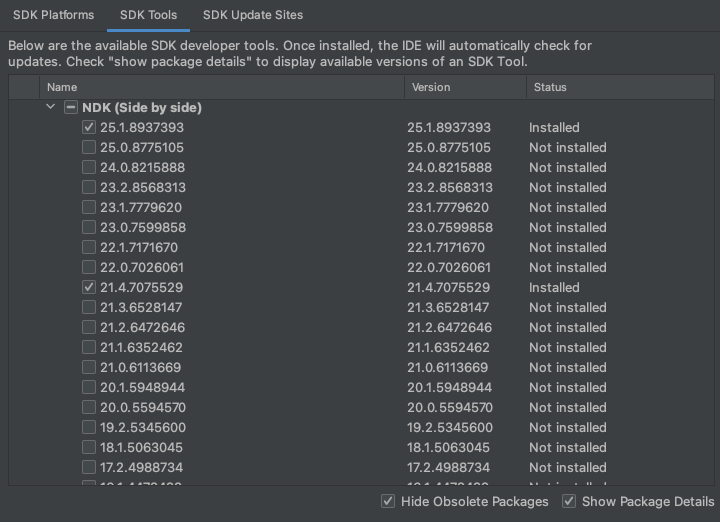Image resolution: width=720 pixels, height=522 pixels.
Task: Check the NDK 17.2.4988734 box
Action: coord(90,467)
